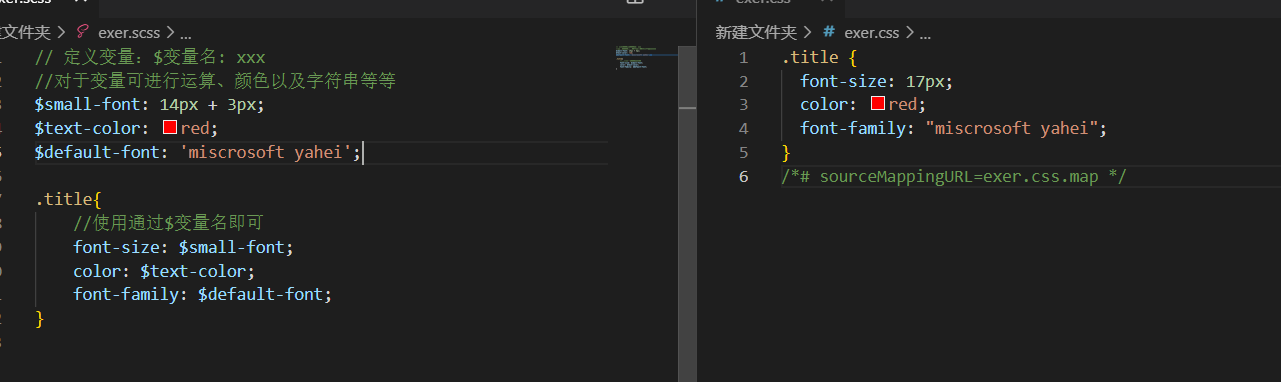
Task: Click .title { selector in exer.css
Action: (x=819, y=57)
